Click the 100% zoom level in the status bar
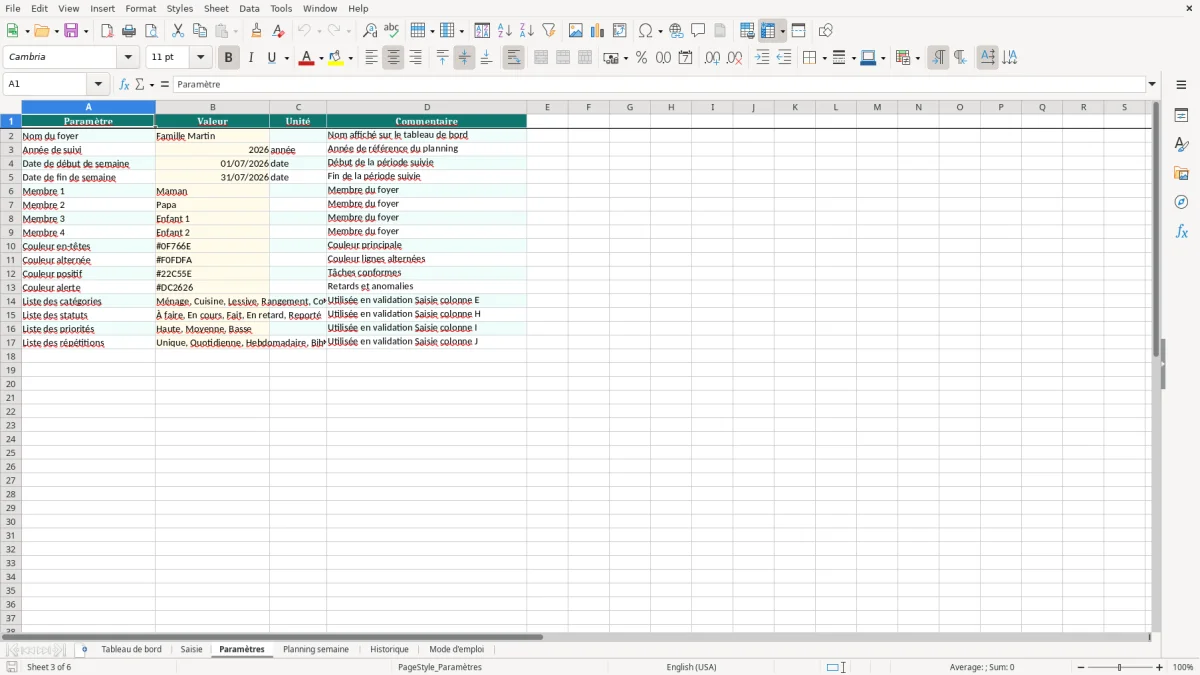The width and height of the screenshot is (1200, 675). 1183,667
